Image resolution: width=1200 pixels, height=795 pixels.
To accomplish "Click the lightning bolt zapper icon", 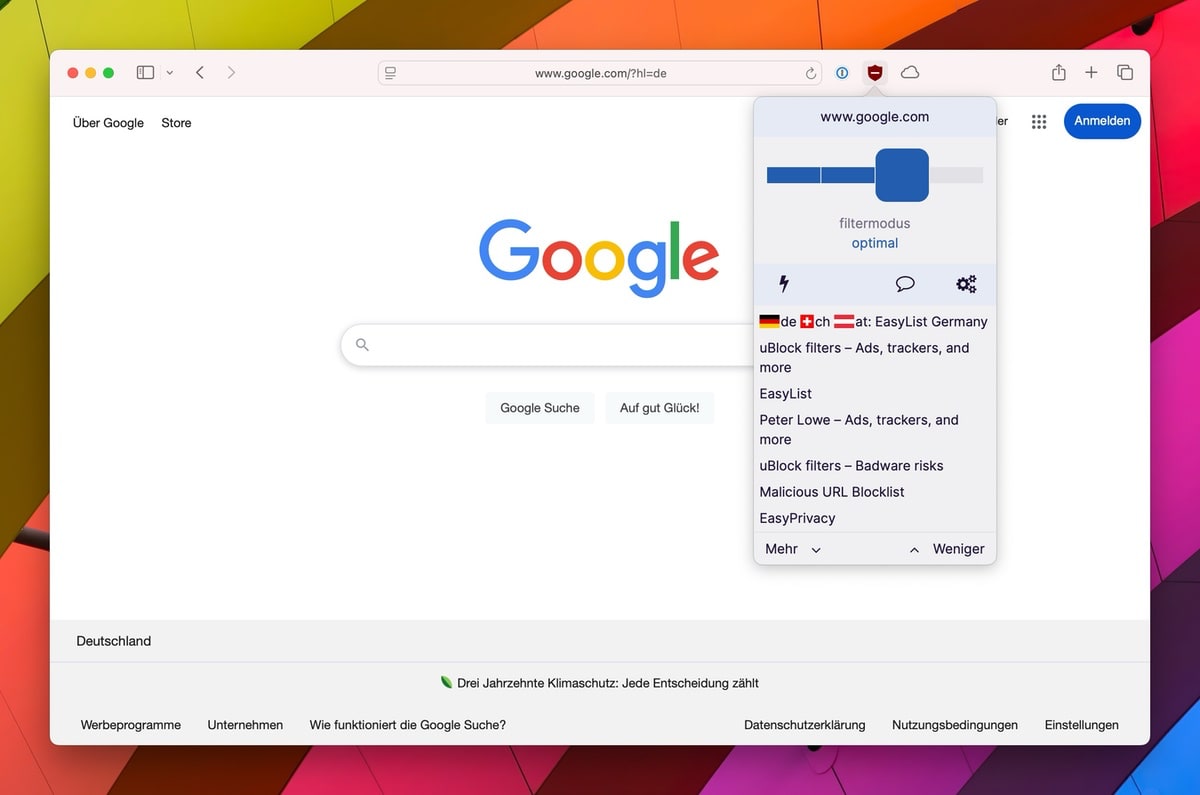I will 784,284.
